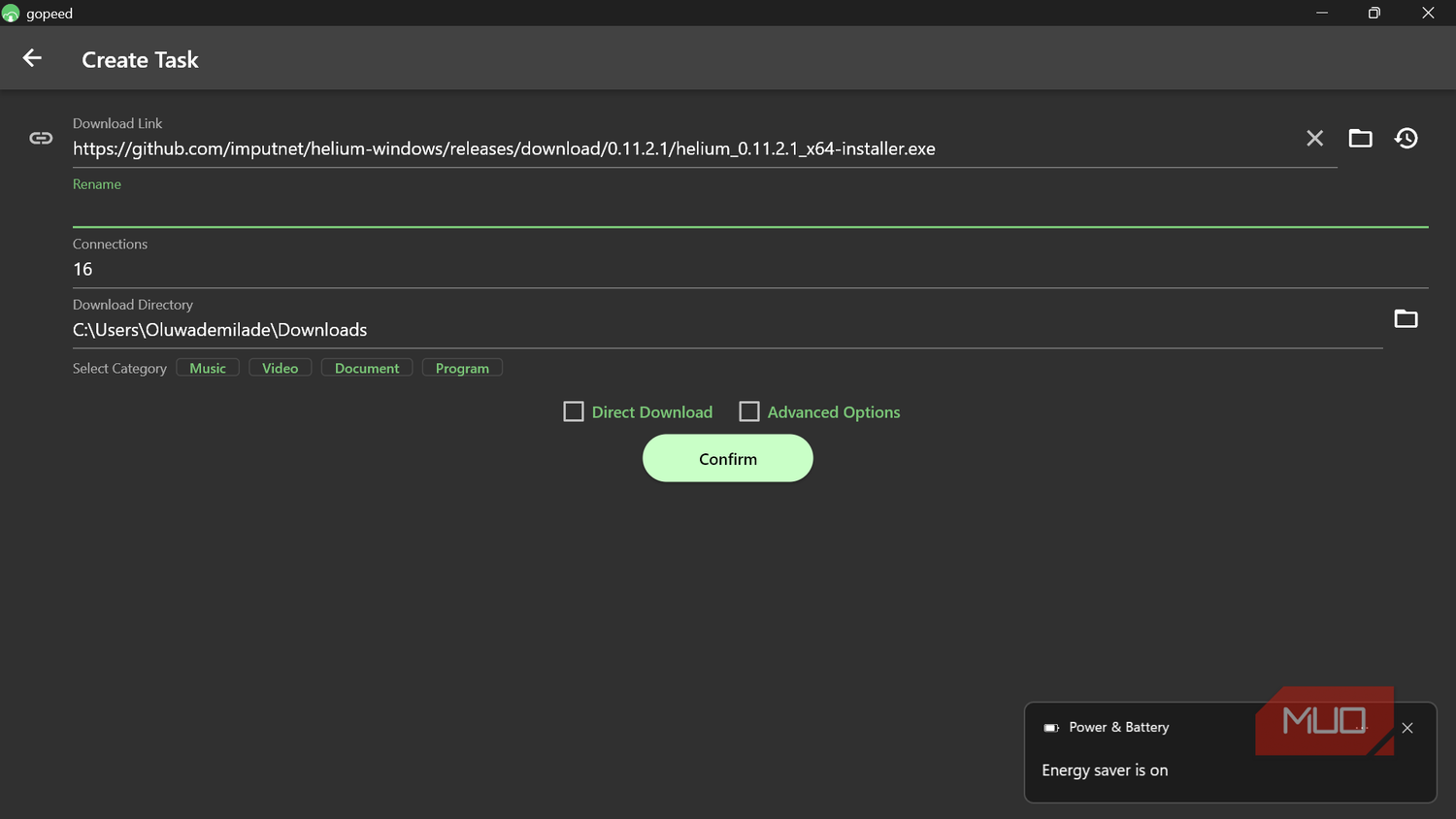Click the Power & Battery notification icon

coord(1050,728)
